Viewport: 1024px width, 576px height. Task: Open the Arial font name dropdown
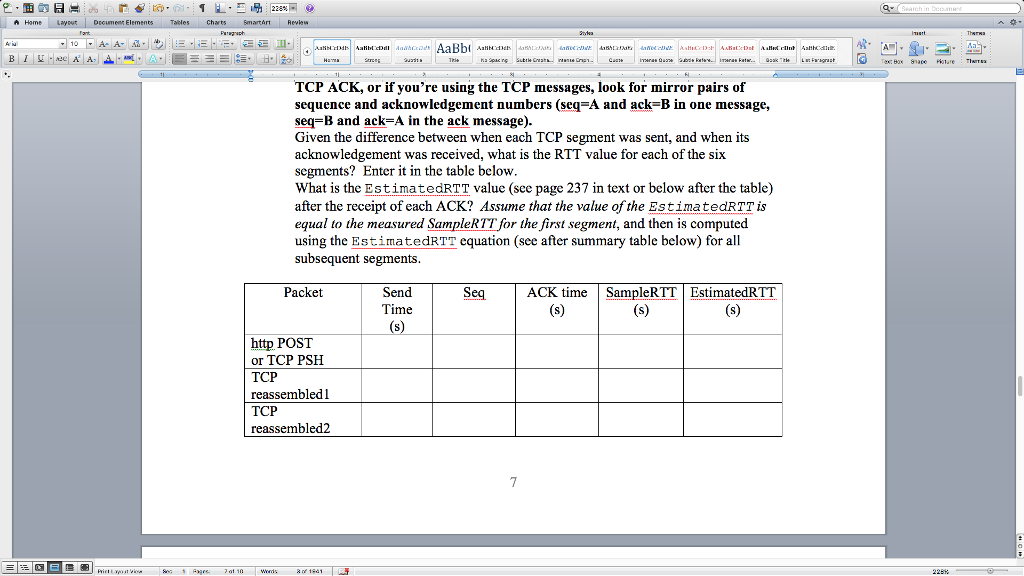click(62, 44)
